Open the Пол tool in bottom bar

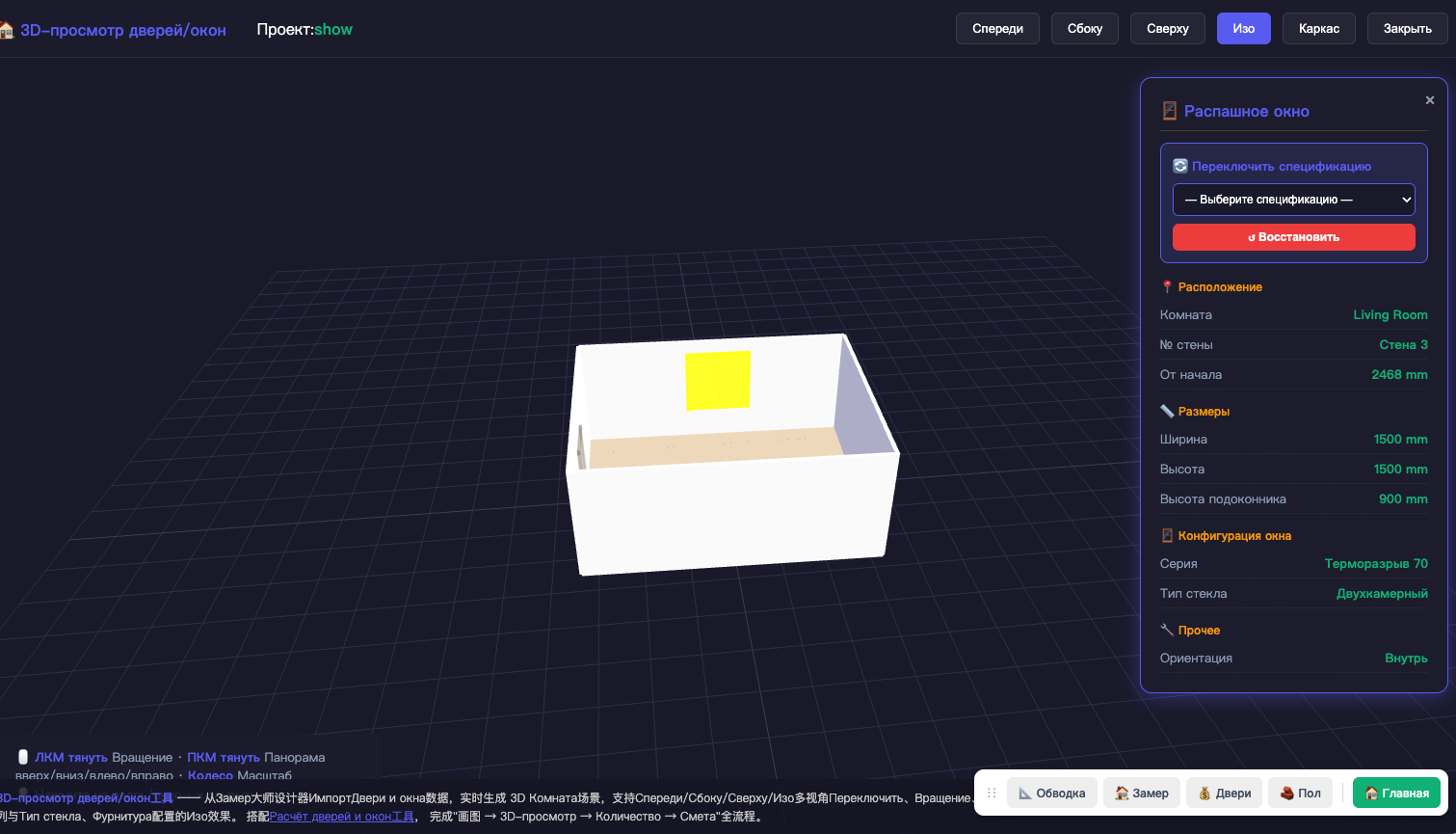pyautogui.click(x=1300, y=794)
